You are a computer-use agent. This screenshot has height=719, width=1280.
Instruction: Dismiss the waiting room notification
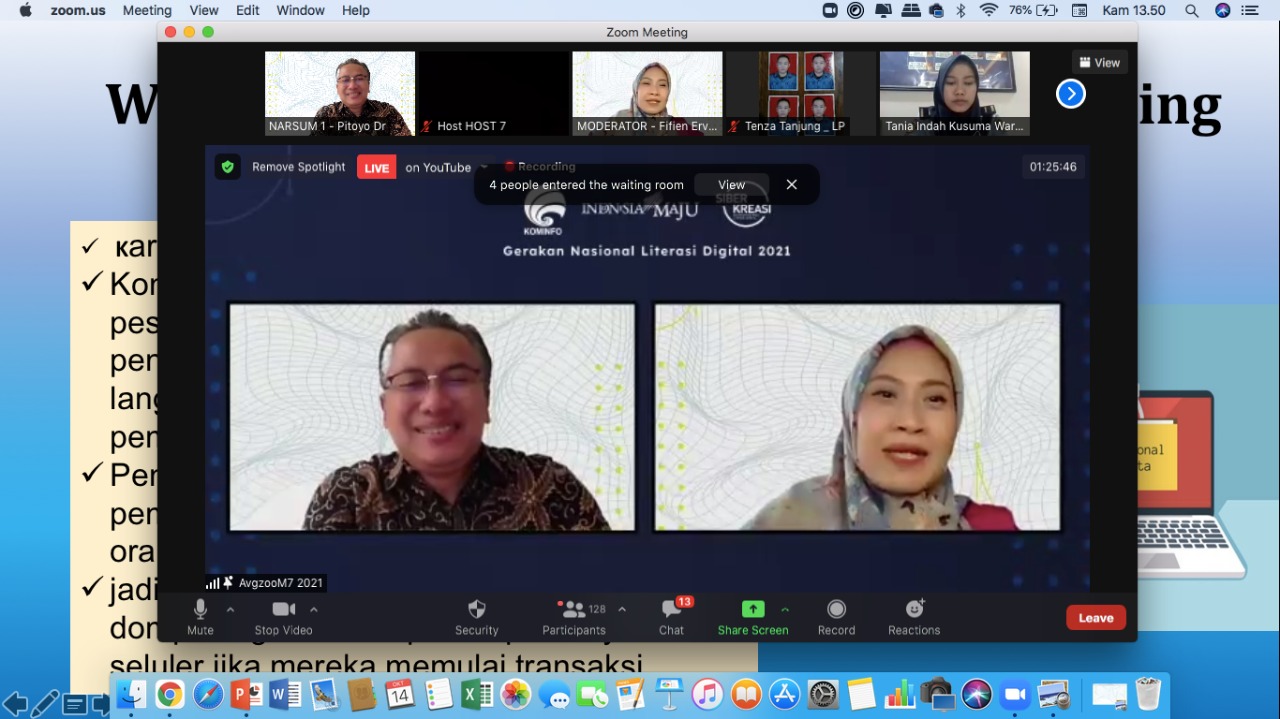tap(792, 185)
